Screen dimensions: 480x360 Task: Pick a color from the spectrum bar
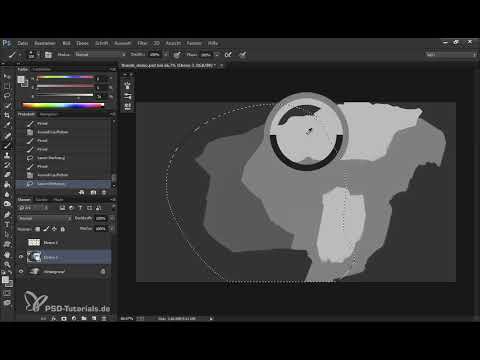tap(63, 105)
